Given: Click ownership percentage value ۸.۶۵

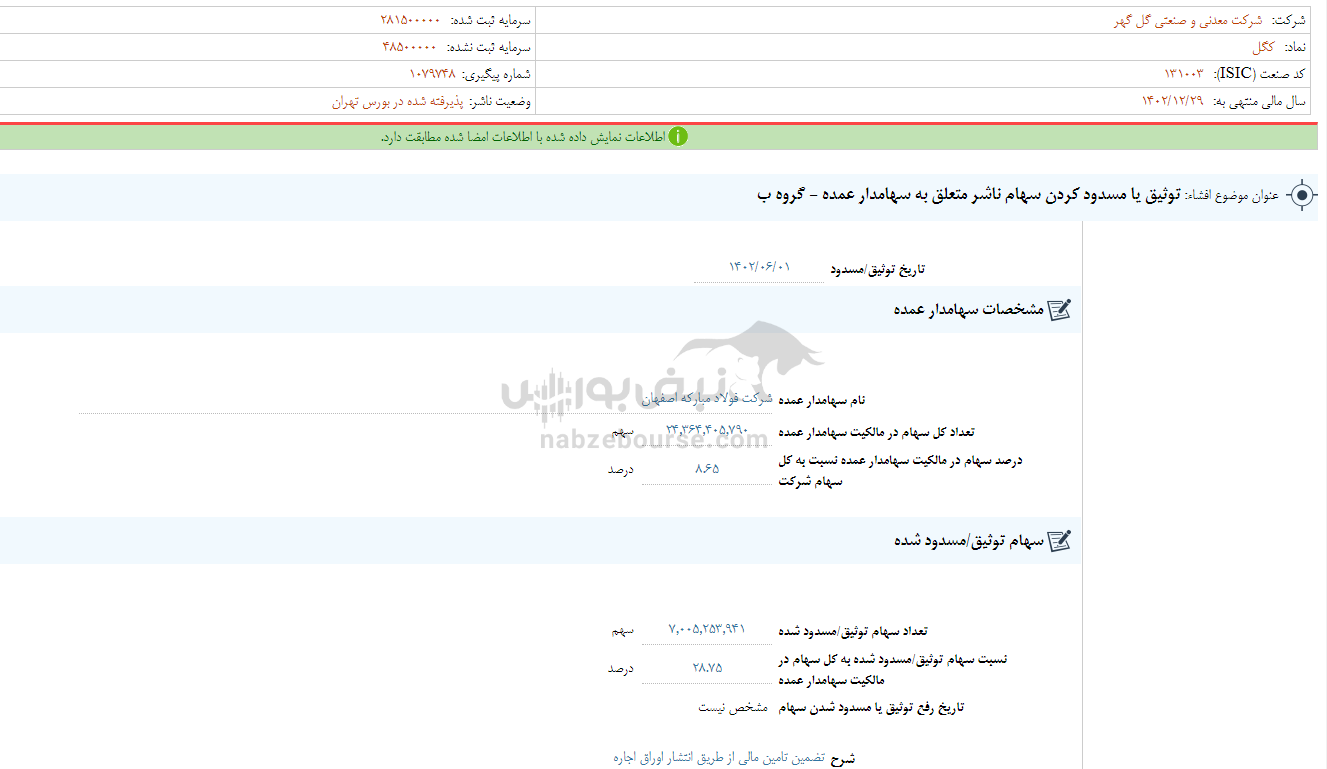Looking at the screenshot, I should click(707, 468).
